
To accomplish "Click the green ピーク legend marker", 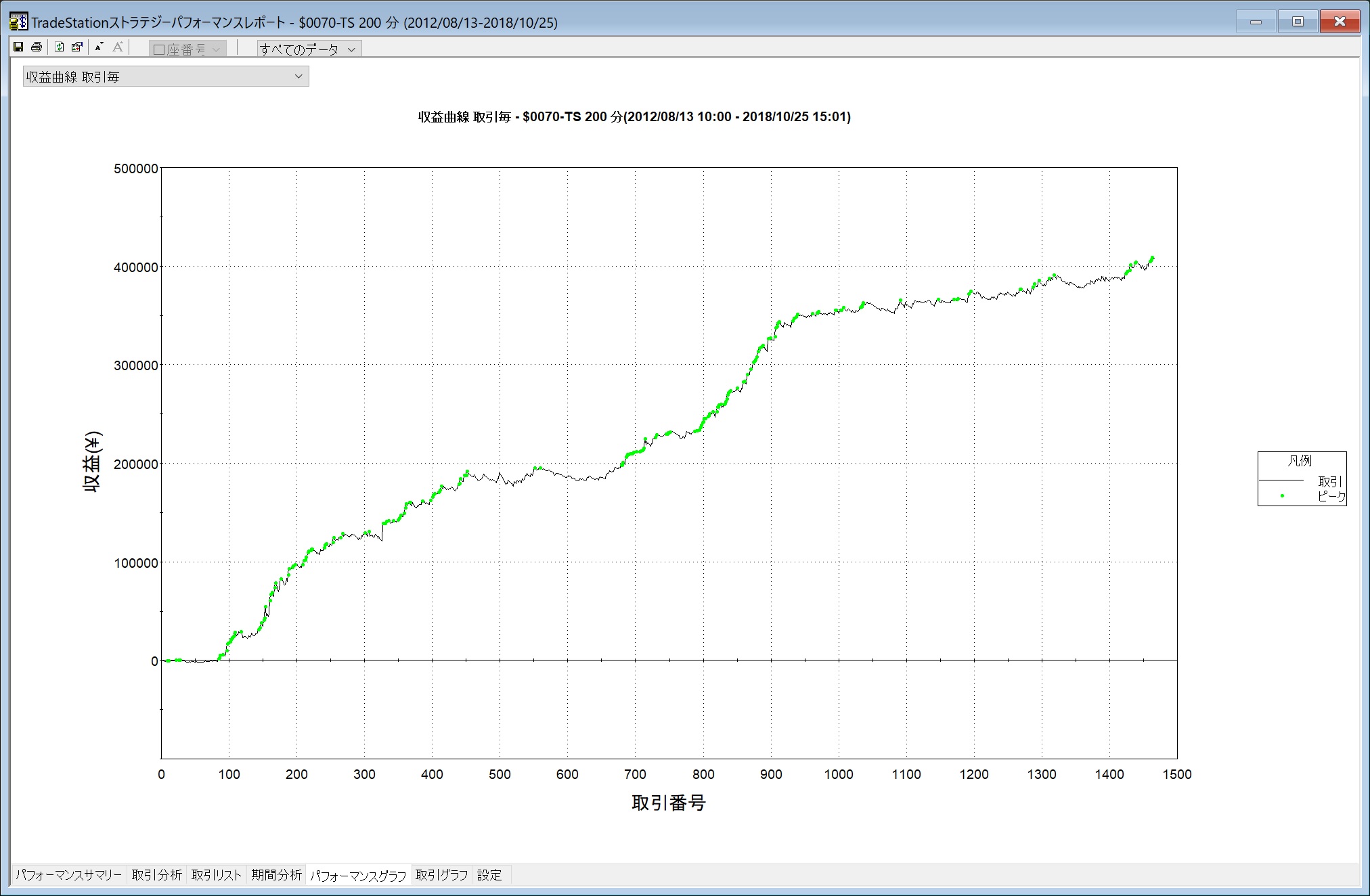I will click(x=1282, y=495).
